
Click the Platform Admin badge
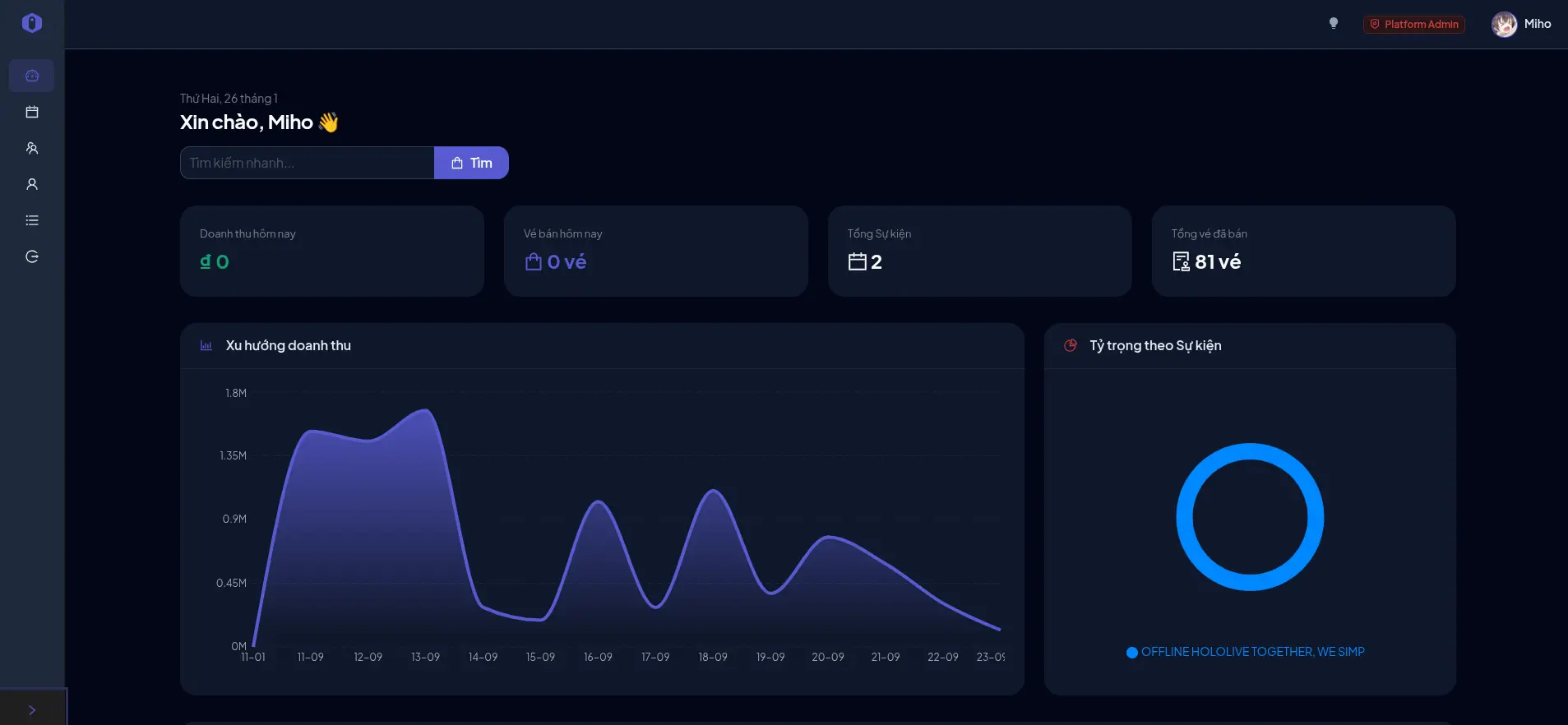pyautogui.click(x=1414, y=24)
